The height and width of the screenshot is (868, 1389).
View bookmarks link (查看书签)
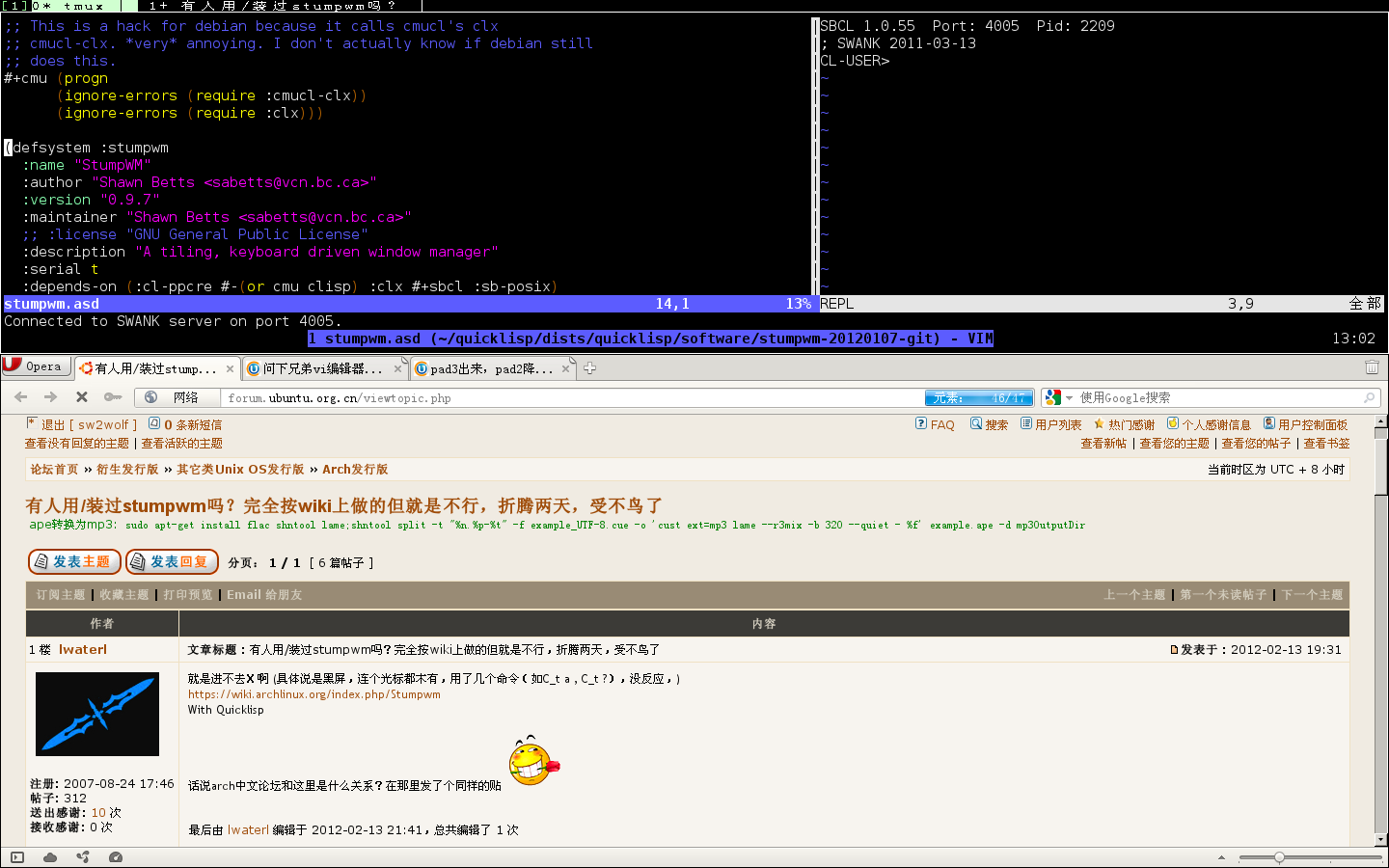pyautogui.click(x=1326, y=444)
